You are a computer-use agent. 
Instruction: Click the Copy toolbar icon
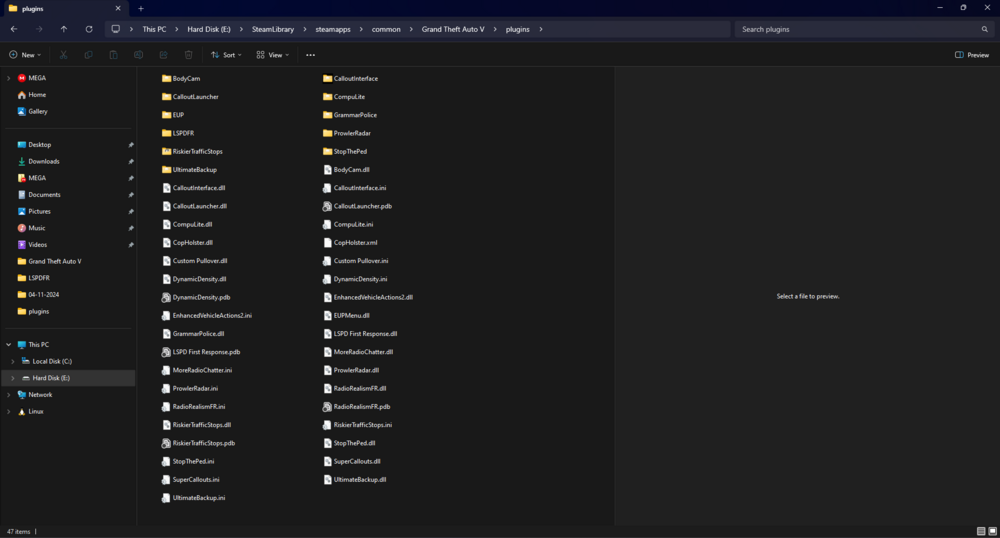click(x=89, y=55)
